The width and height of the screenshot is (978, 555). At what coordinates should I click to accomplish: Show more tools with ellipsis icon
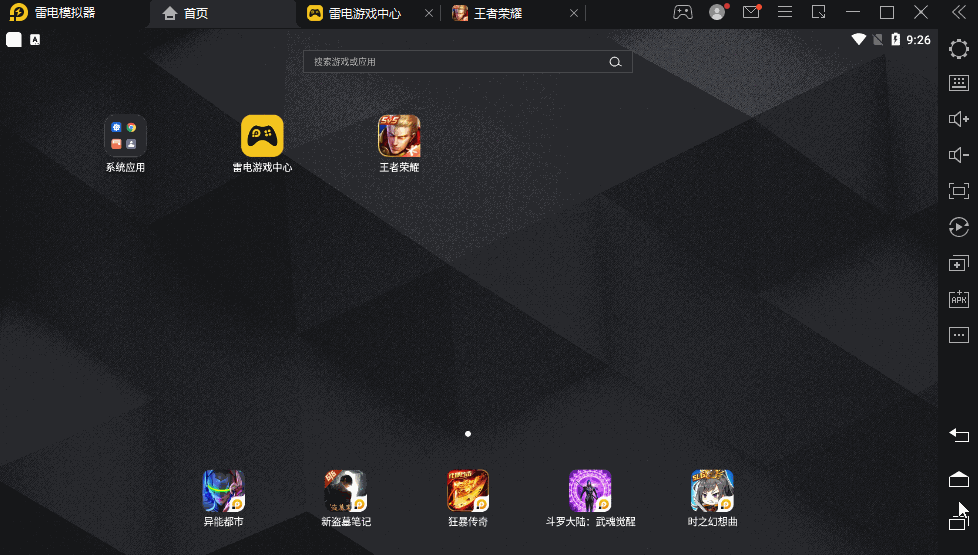click(959, 335)
